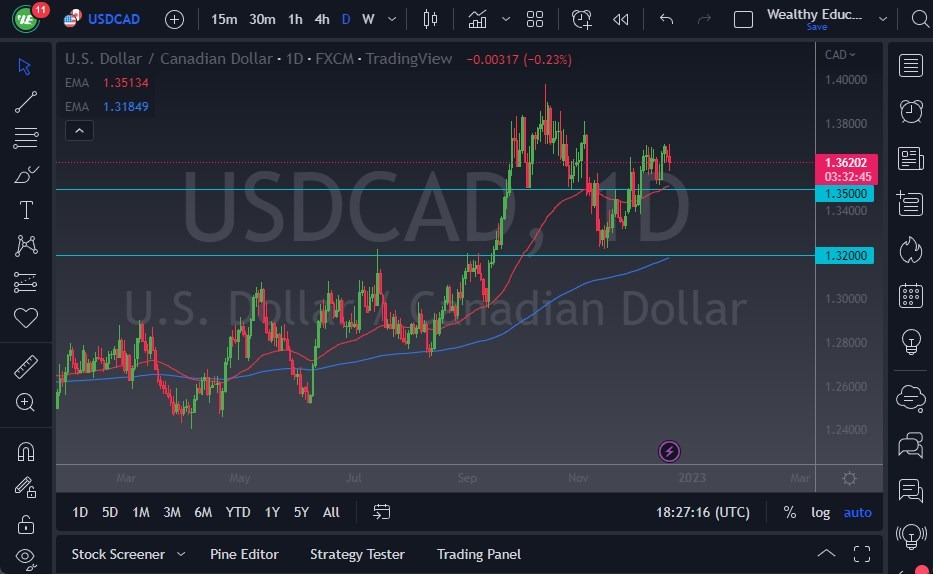Image resolution: width=933 pixels, height=574 pixels.
Task: Activate the zoom-in tool
Action: coord(25,403)
